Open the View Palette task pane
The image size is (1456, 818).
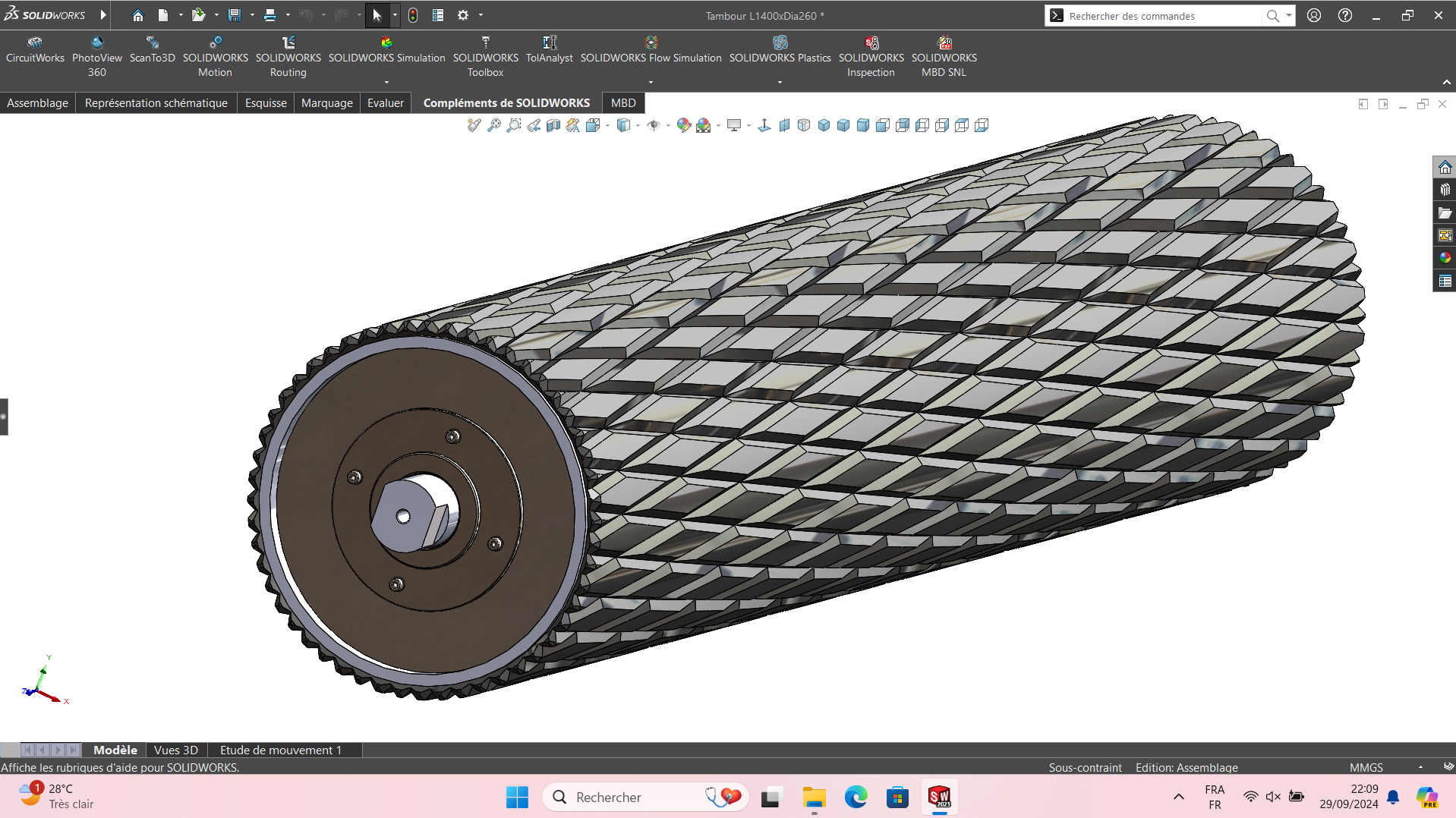(x=1445, y=235)
